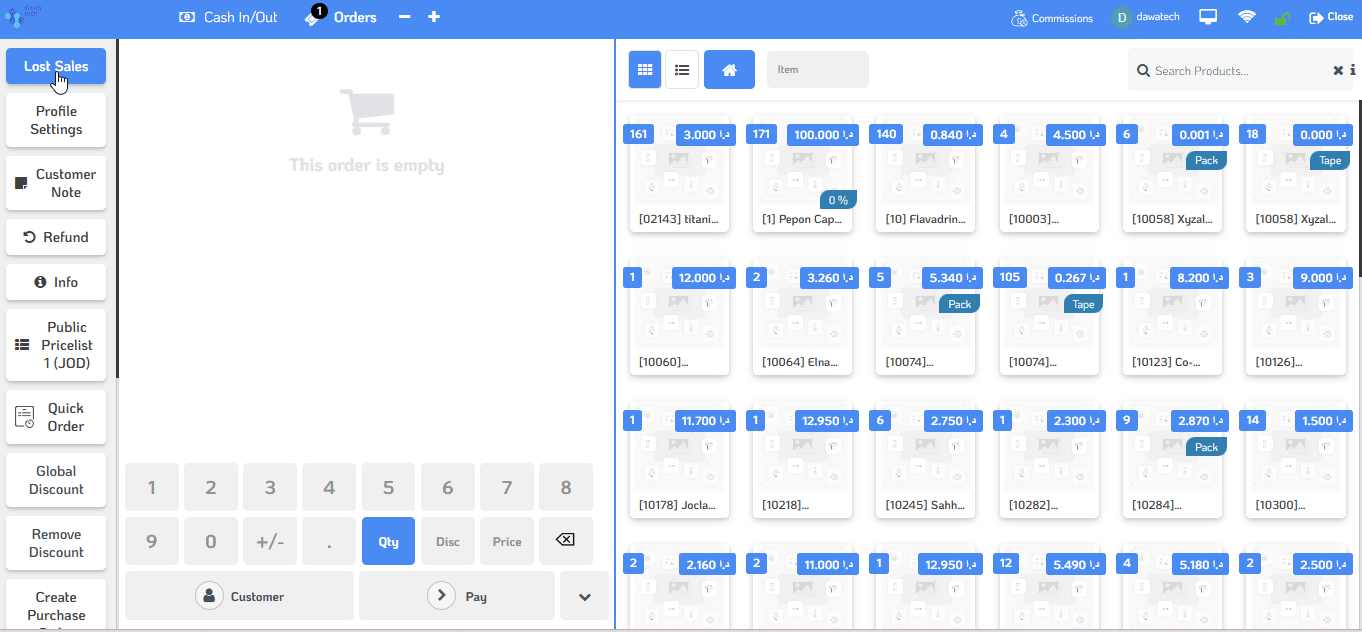The width and height of the screenshot is (1362, 632).
Task: Click numpad key 0
Action: [x=211, y=541]
